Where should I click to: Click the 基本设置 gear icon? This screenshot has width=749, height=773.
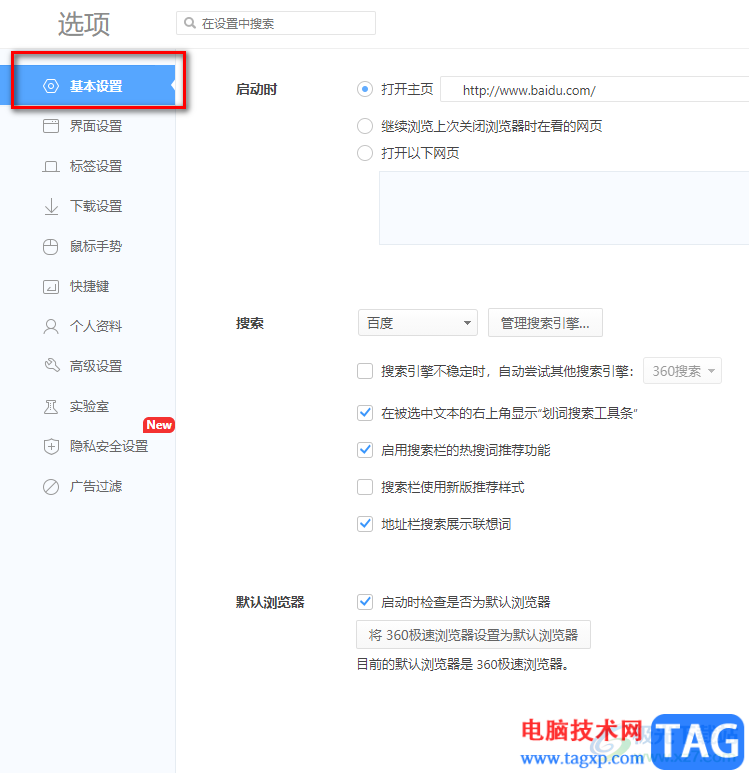pyautogui.click(x=51, y=86)
